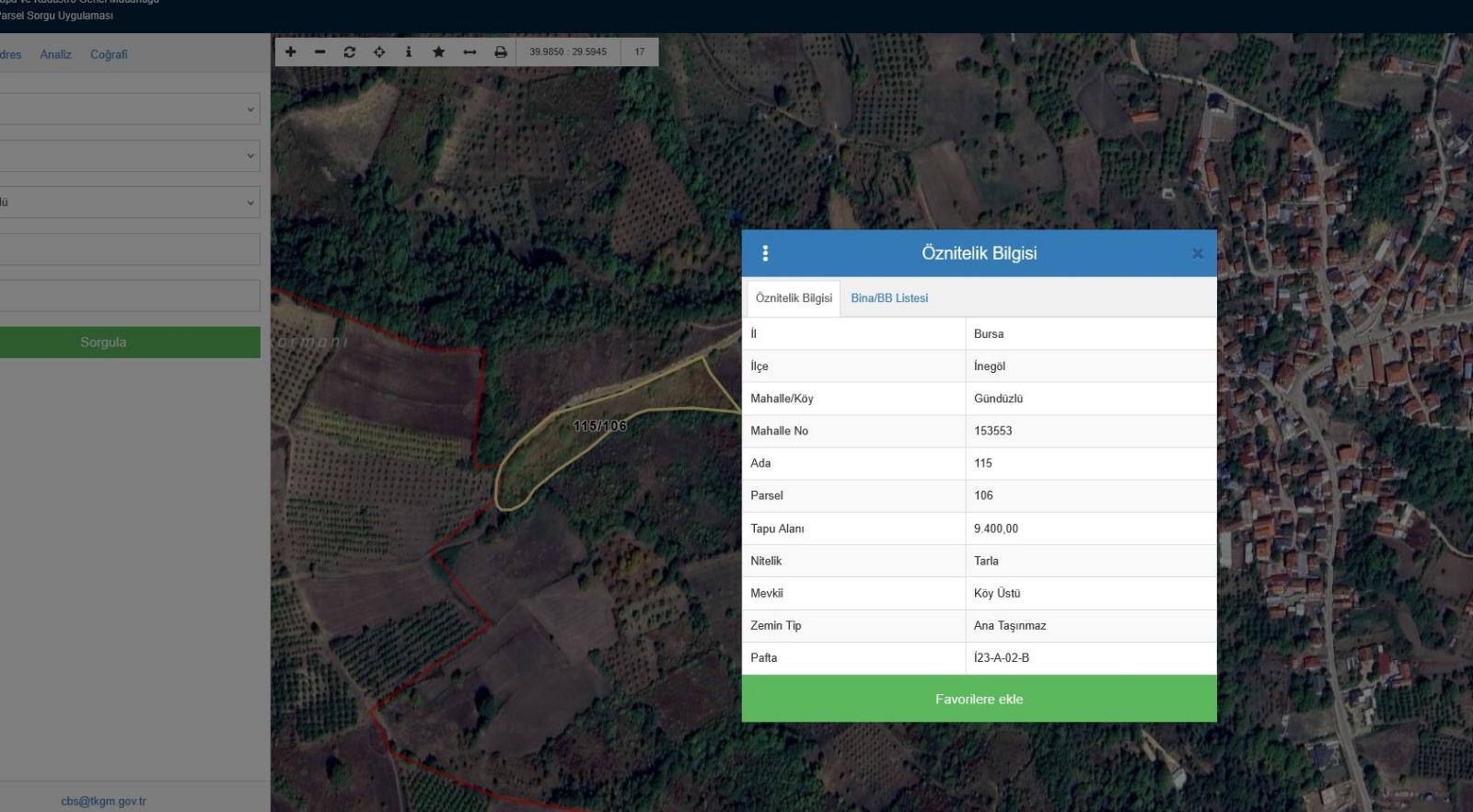Select the Gündüzlü value cell

pos(1091,399)
